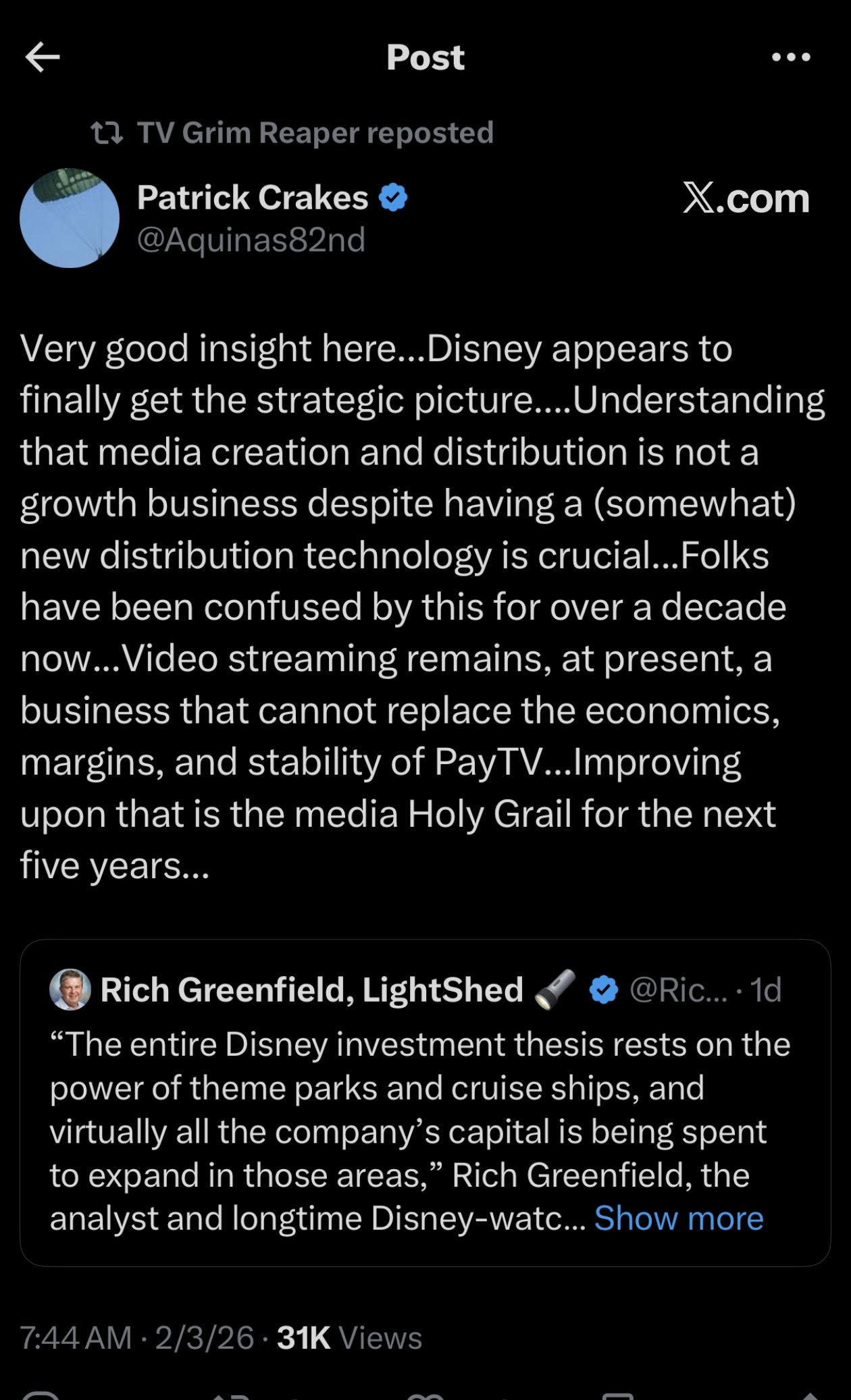Tap the repost icon above the post

107,133
